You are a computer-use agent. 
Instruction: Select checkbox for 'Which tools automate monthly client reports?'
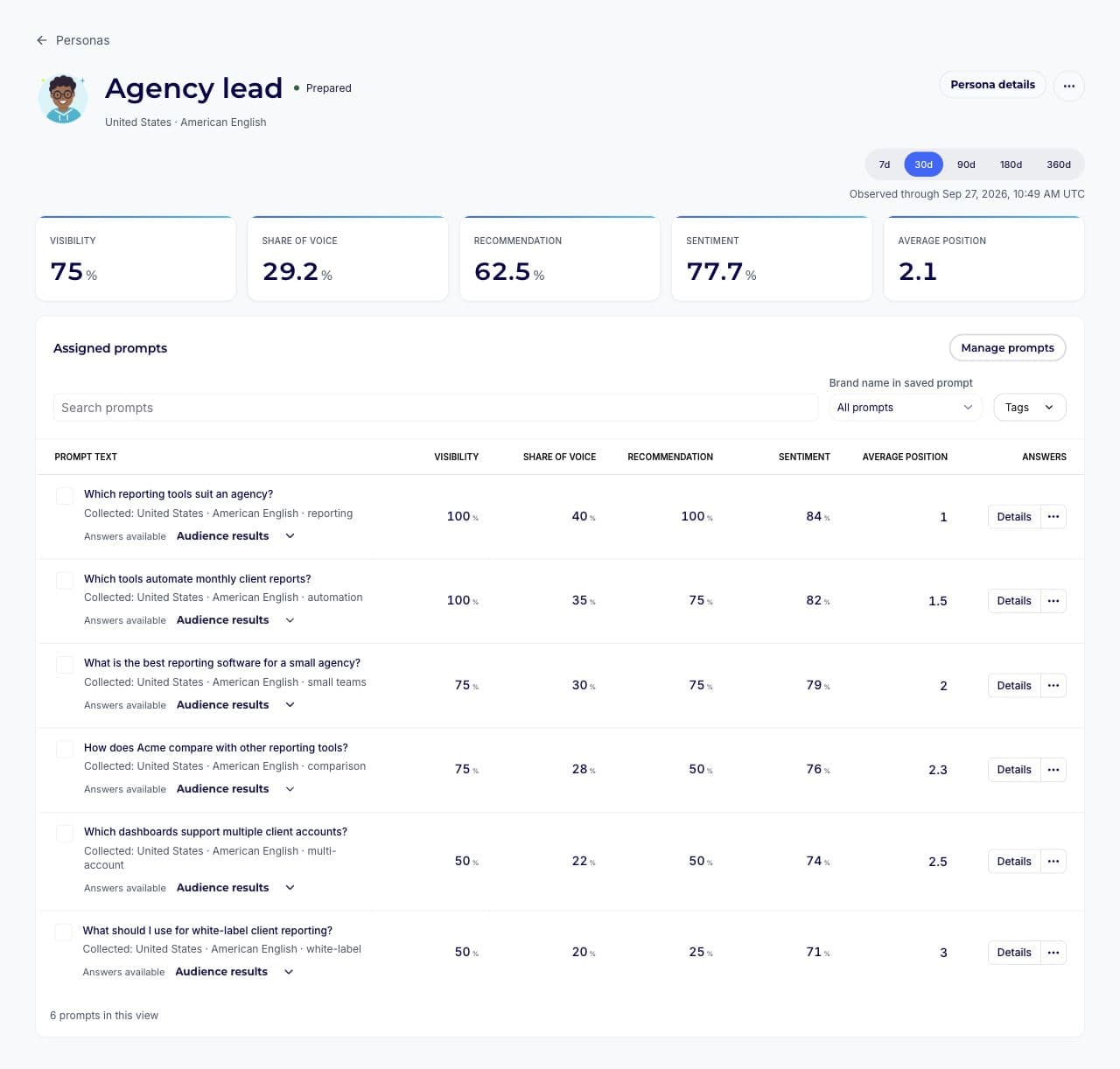tap(65, 581)
